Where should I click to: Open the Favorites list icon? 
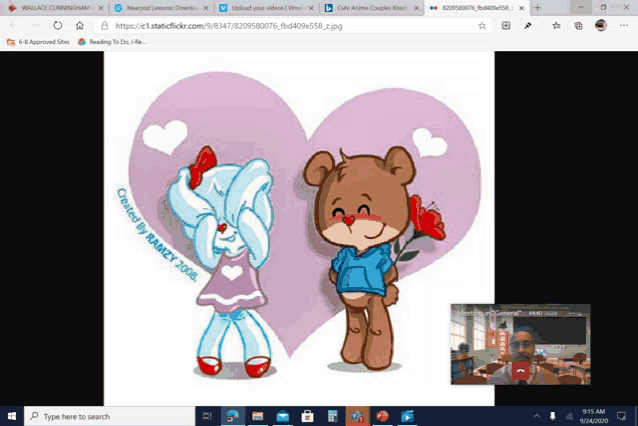coord(556,26)
